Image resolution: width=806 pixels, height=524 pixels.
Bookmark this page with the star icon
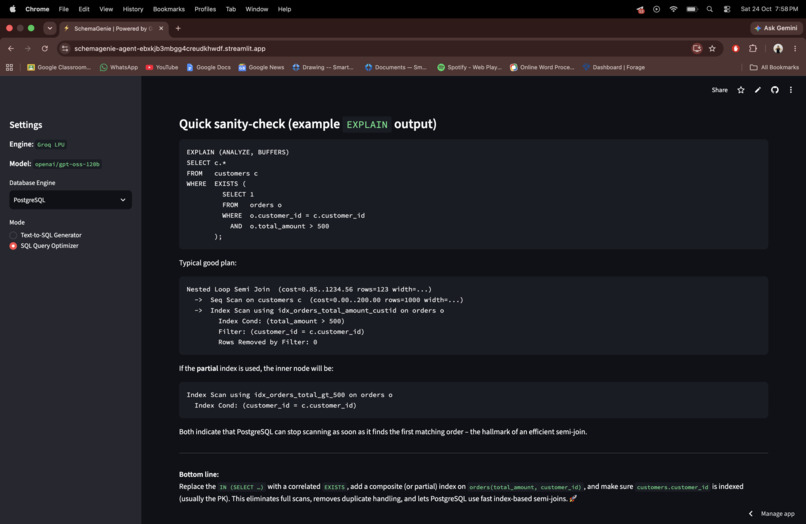[712, 48]
